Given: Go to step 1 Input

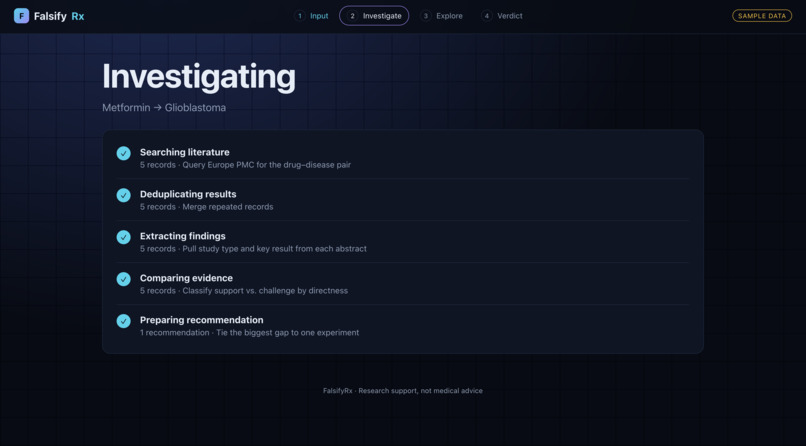Looking at the screenshot, I should pyautogui.click(x=312, y=16).
